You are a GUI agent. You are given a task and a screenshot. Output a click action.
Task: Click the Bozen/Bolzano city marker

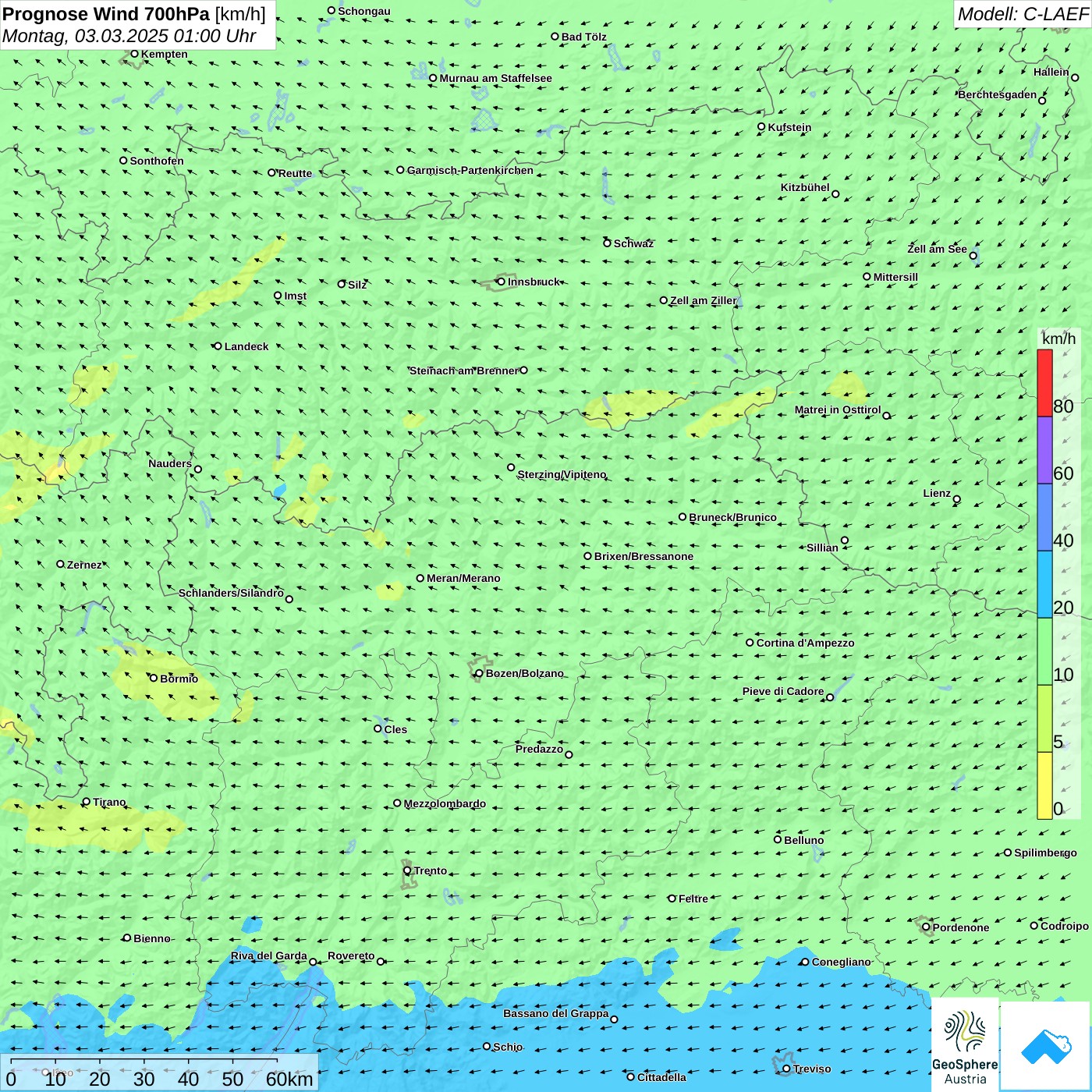479,673
